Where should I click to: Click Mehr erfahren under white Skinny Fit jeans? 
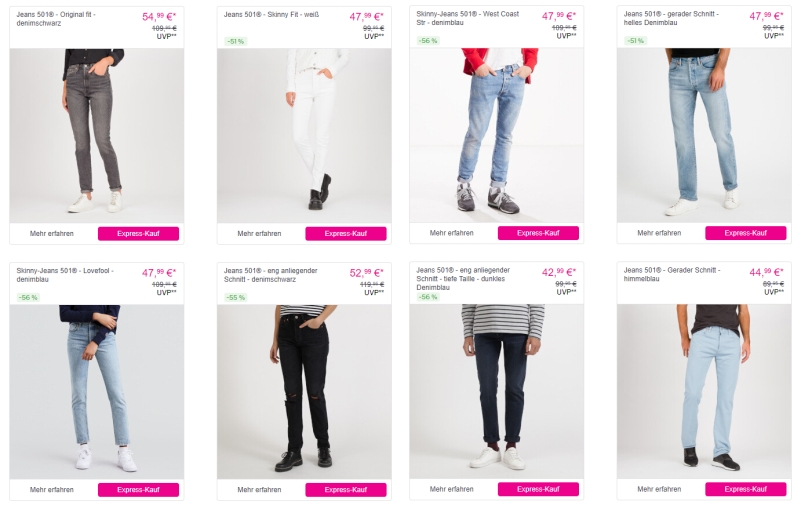click(259, 233)
